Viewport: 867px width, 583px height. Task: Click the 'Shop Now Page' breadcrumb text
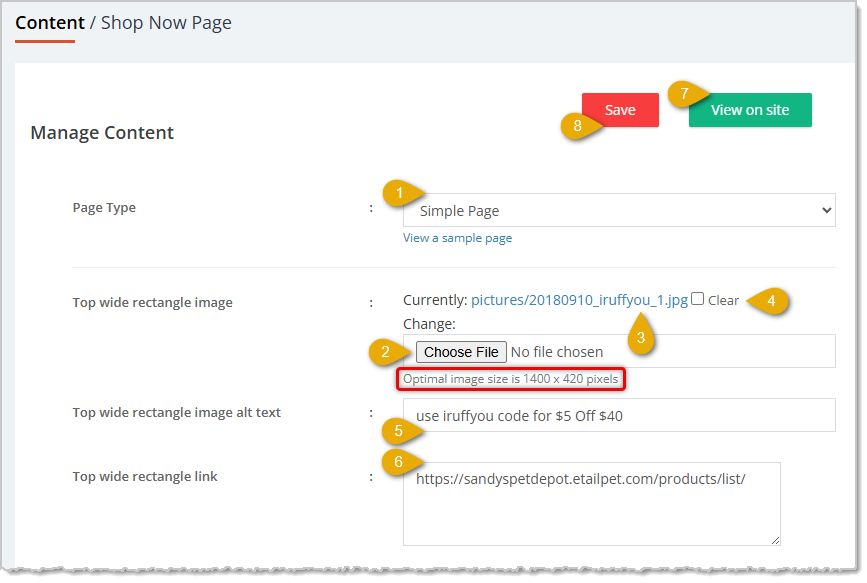166,23
